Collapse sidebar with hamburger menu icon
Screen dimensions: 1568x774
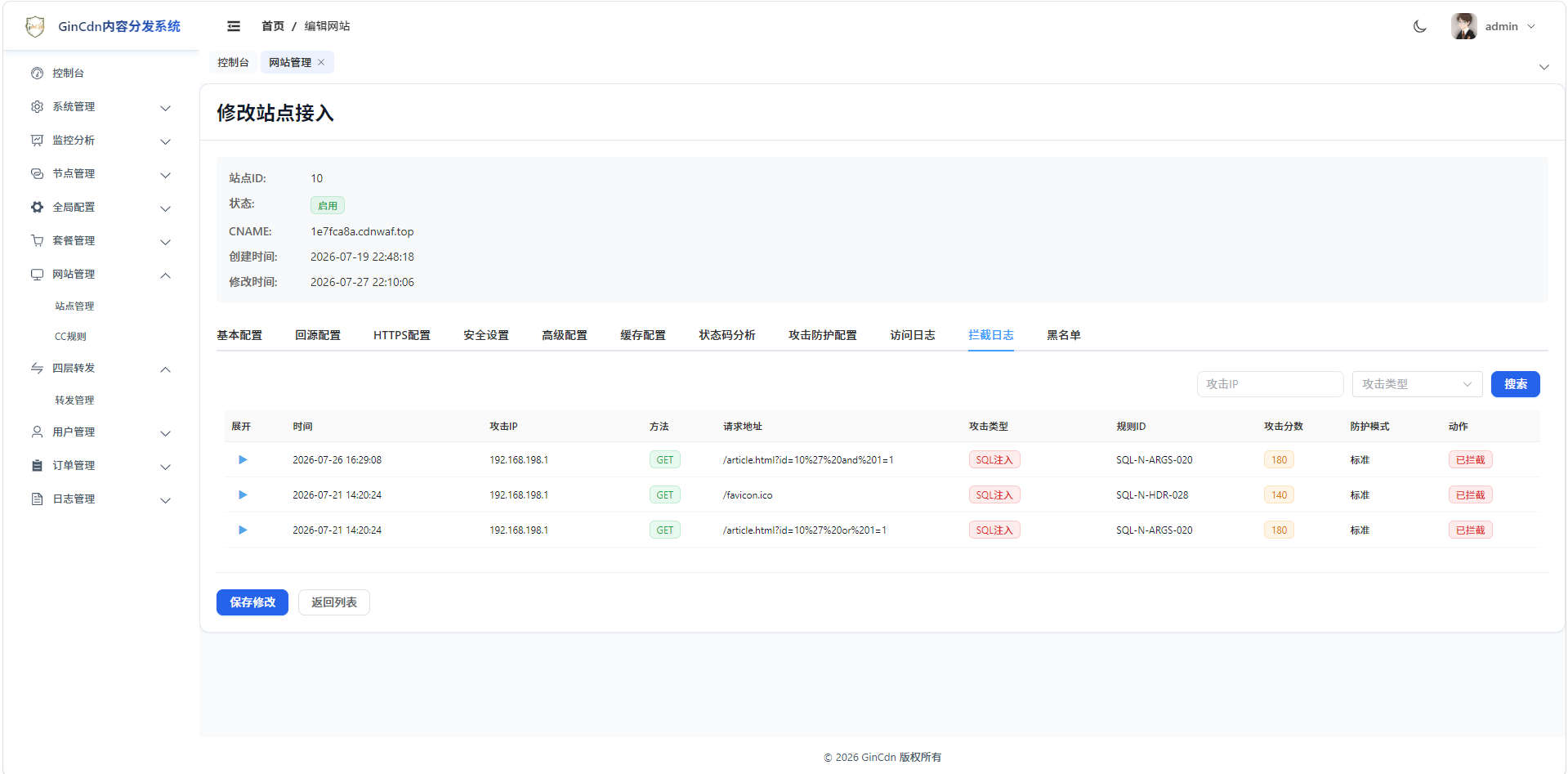coord(234,26)
